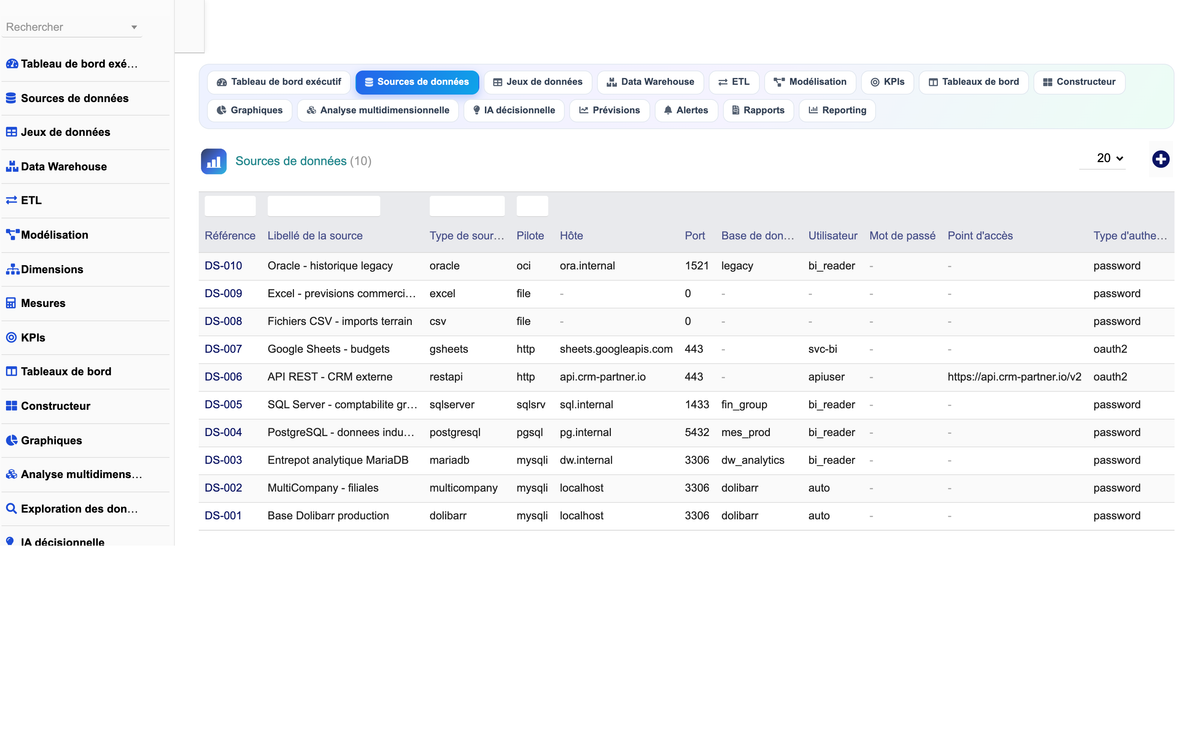Open the IA décisionnelle tab
Screen dimensions: 1200x743
tap(514, 110)
